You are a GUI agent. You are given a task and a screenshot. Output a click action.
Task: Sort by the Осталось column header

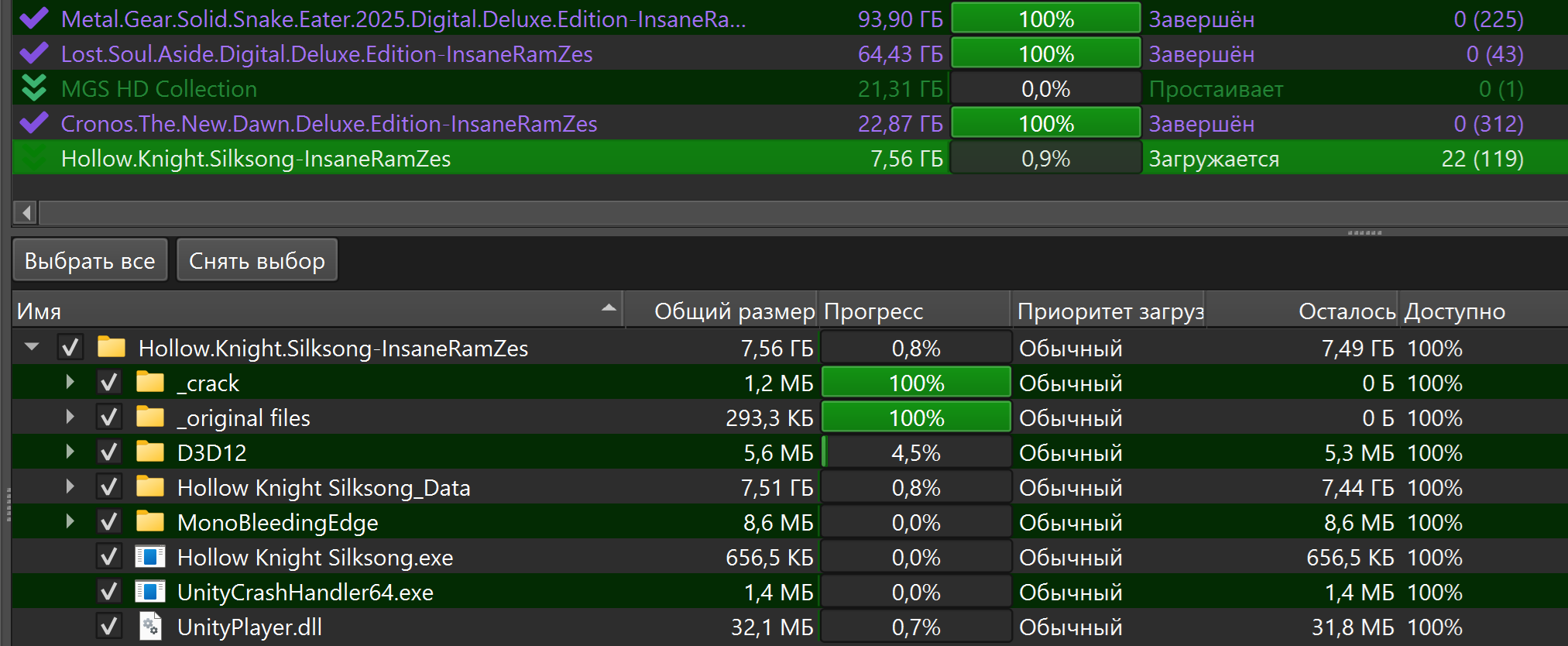pyautogui.click(x=1302, y=311)
